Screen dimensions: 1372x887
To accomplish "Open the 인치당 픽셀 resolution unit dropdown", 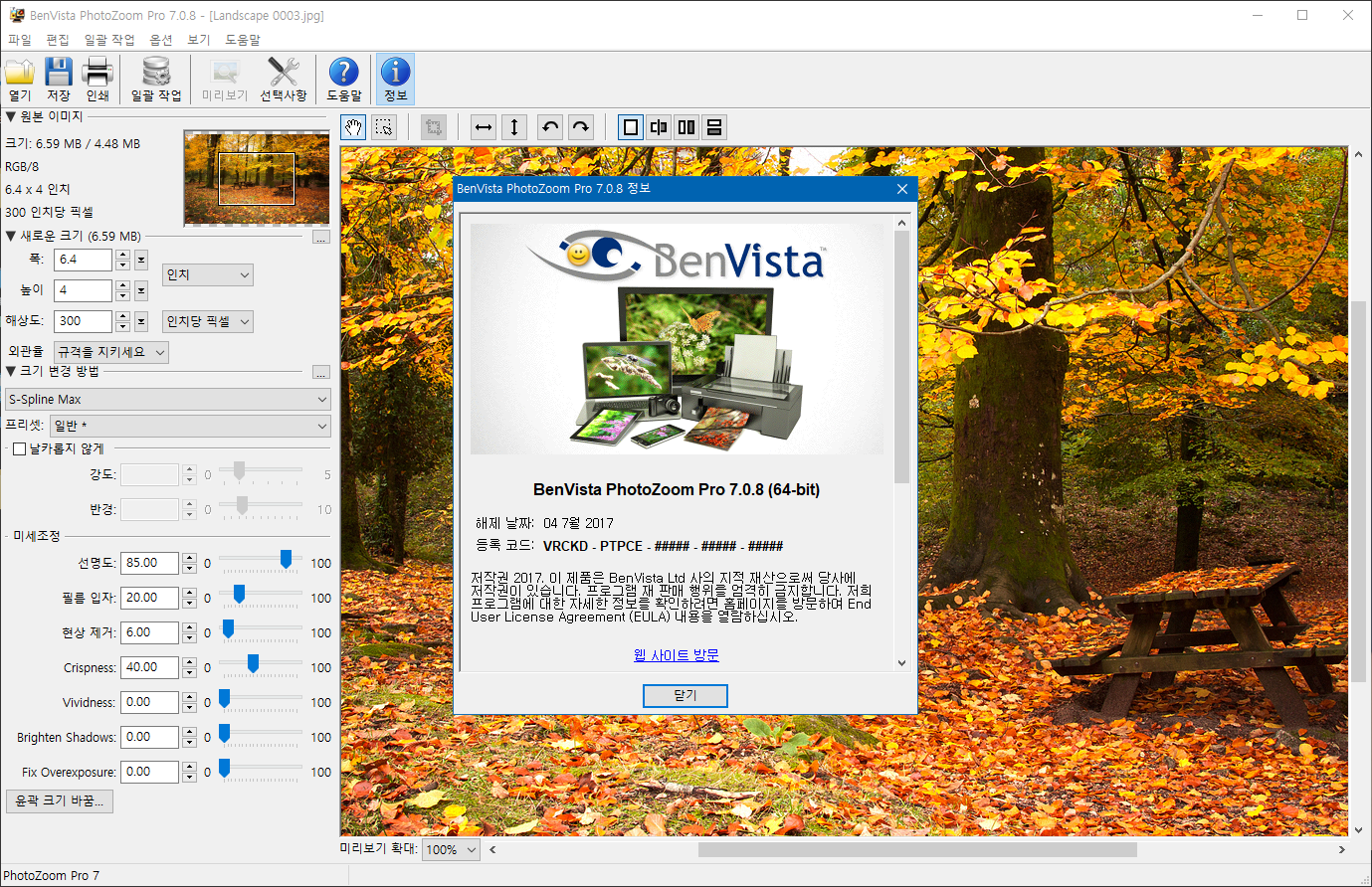I will [x=208, y=322].
